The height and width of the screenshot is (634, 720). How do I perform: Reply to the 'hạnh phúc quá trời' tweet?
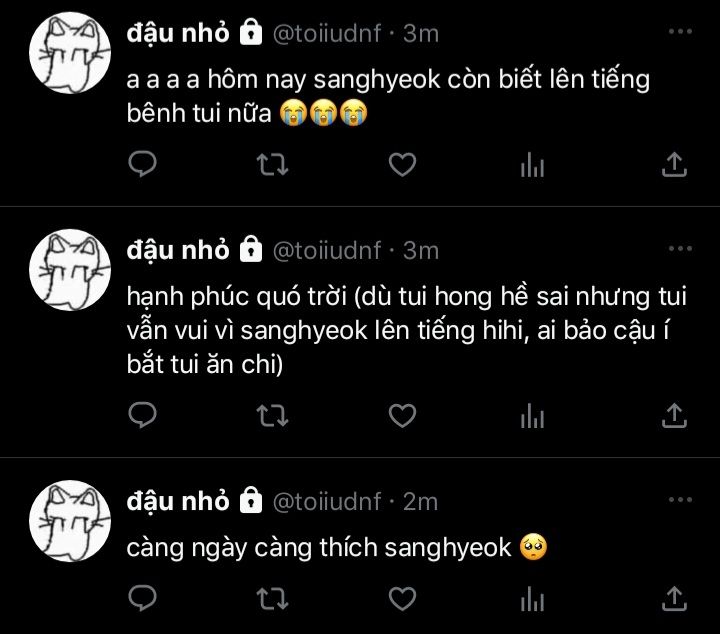[142, 415]
